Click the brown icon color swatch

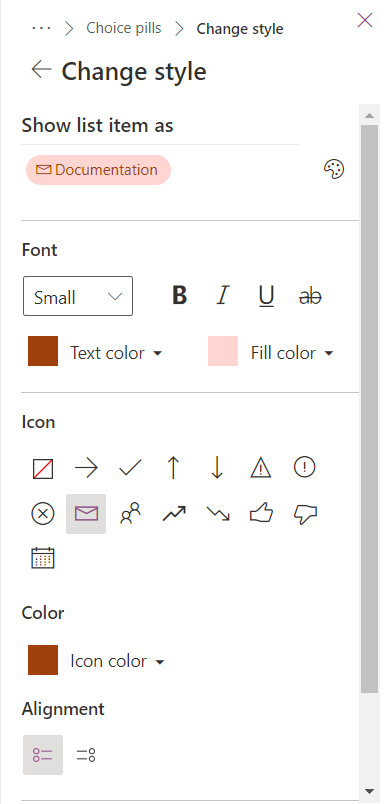(43, 660)
